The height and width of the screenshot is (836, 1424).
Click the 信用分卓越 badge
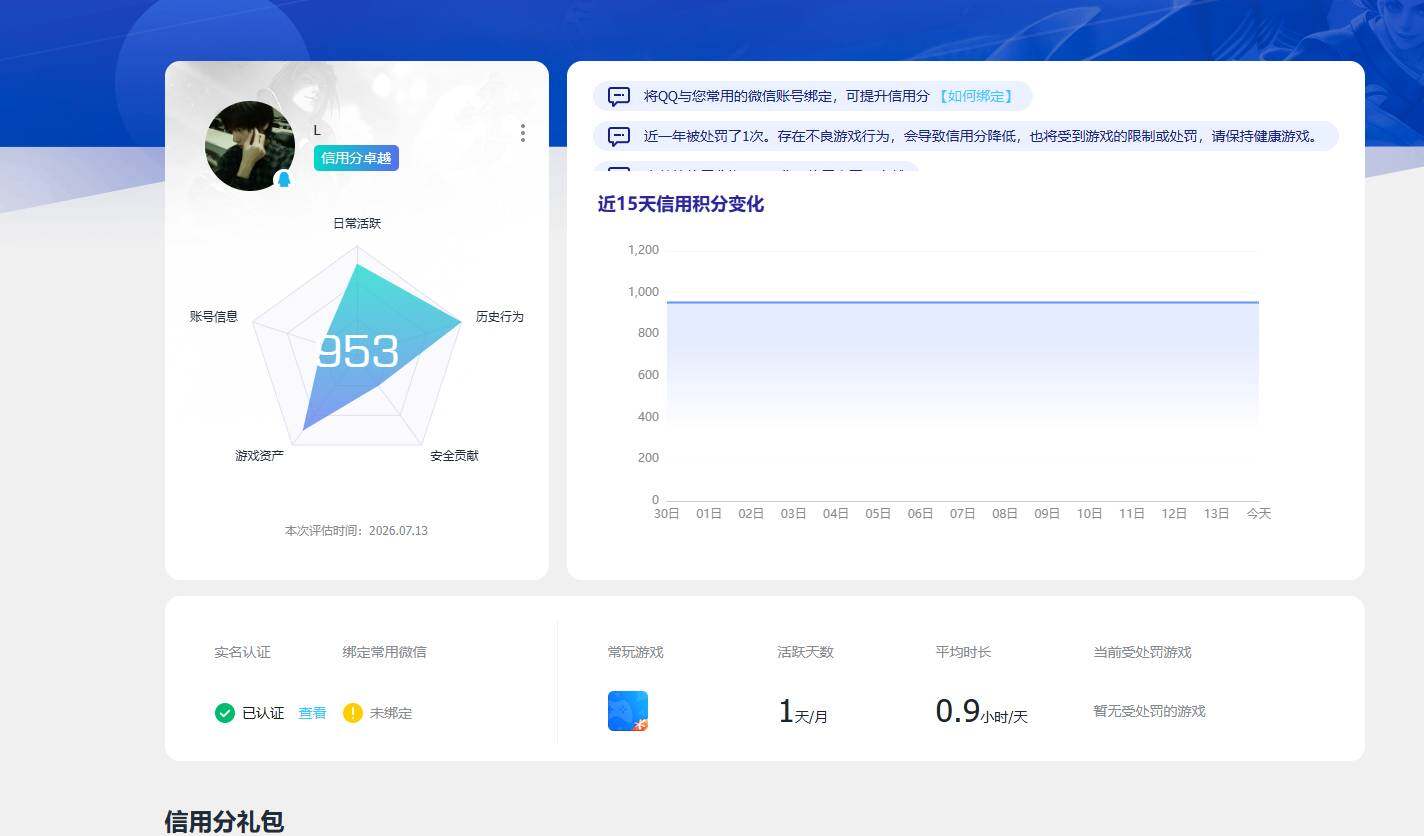[x=356, y=158]
